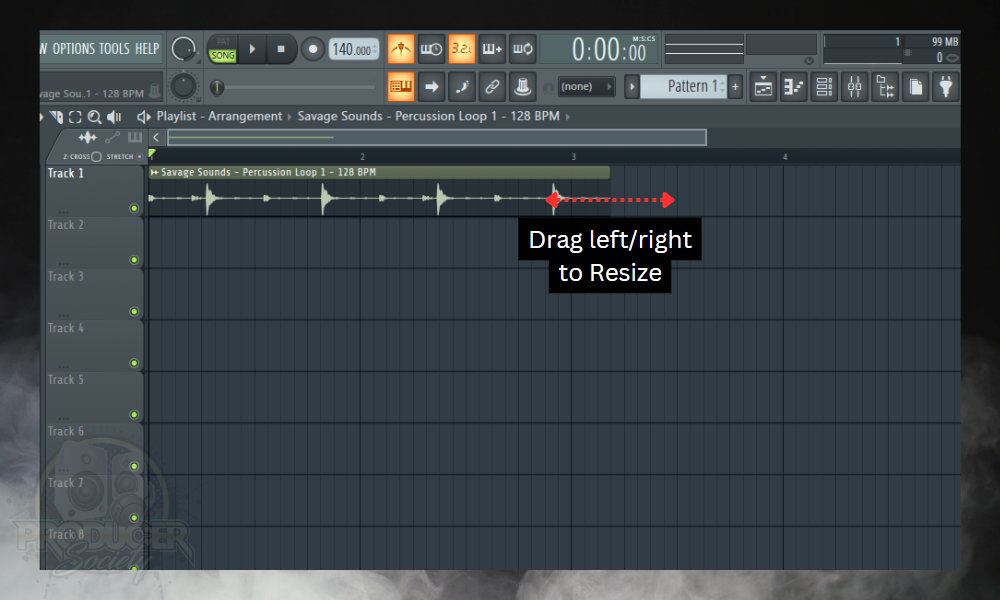The width and height of the screenshot is (1000, 600).
Task: Open the Playlist view icon
Action: (x=763, y=87)
